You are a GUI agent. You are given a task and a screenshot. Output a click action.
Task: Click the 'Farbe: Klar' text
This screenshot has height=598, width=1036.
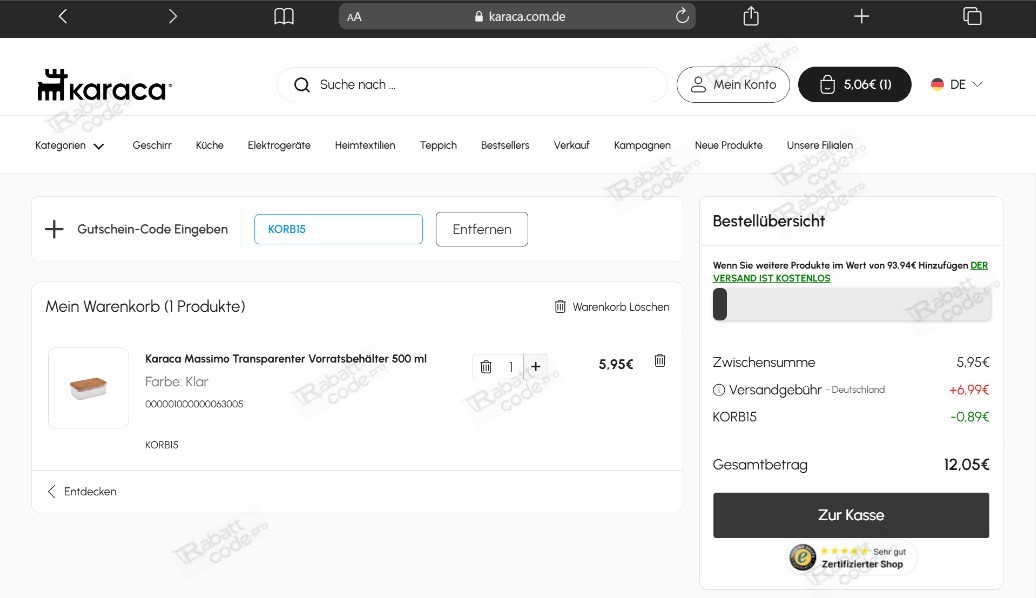pos(176,382)
